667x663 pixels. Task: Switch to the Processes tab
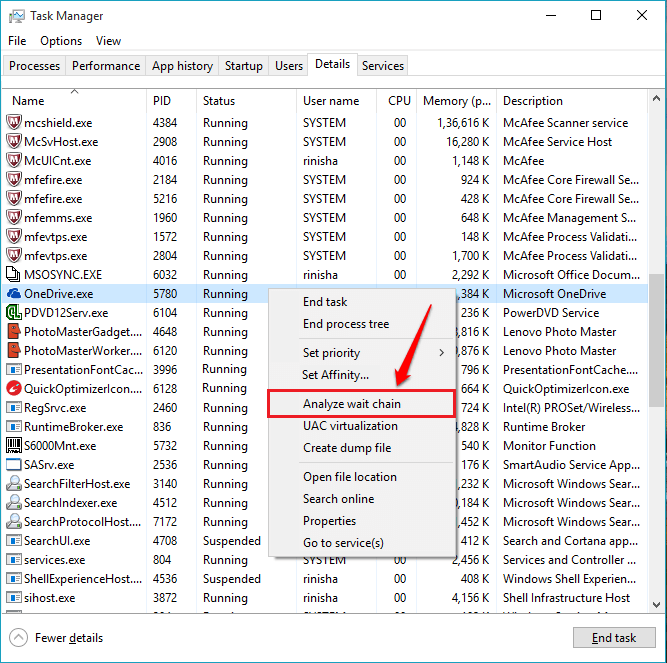(x=34, y=66)
